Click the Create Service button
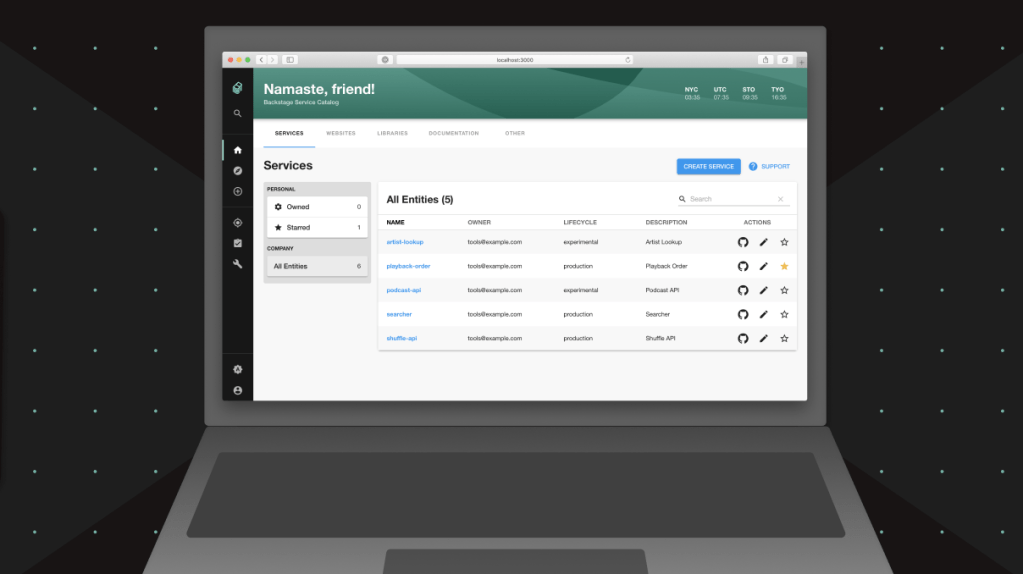Image resolution: width=1023 pixels, height=574 pixels. pyautogui.click(x=709, y=166)
